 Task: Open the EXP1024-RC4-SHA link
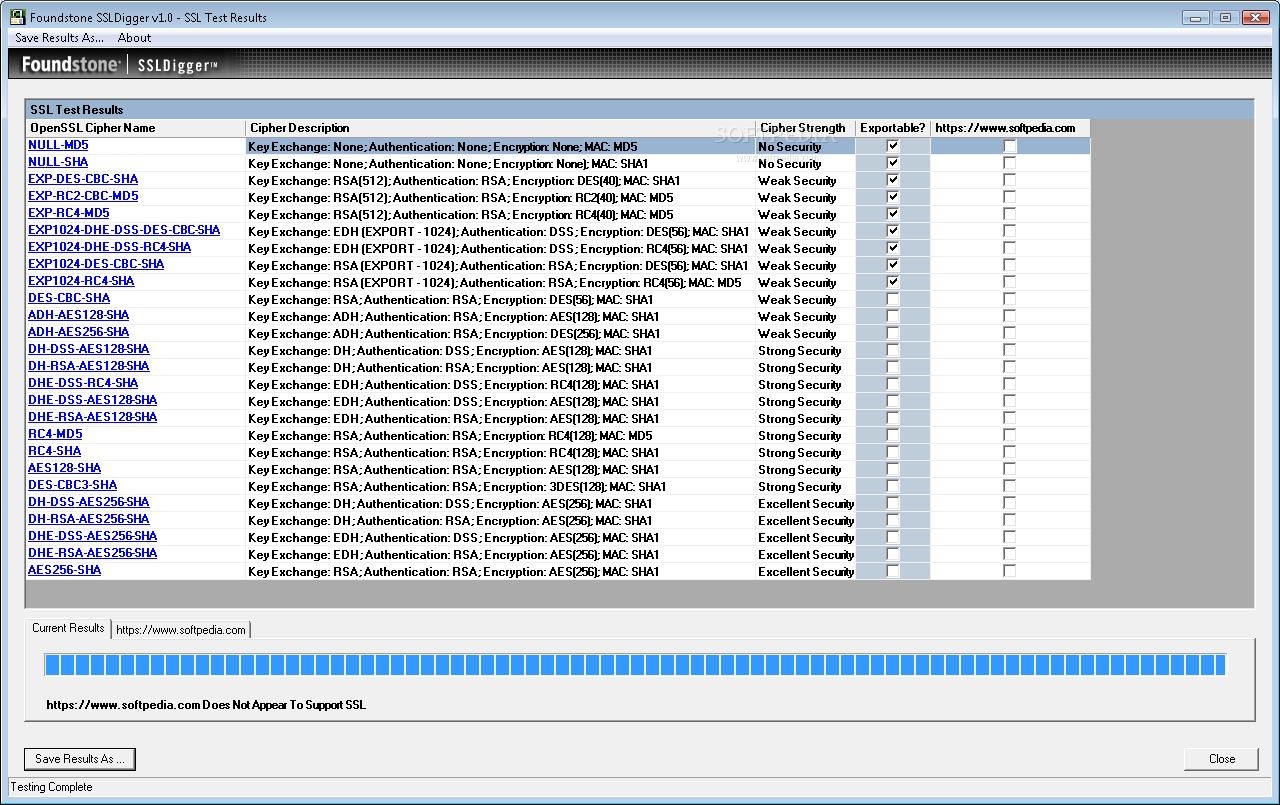tap(81, 281)
